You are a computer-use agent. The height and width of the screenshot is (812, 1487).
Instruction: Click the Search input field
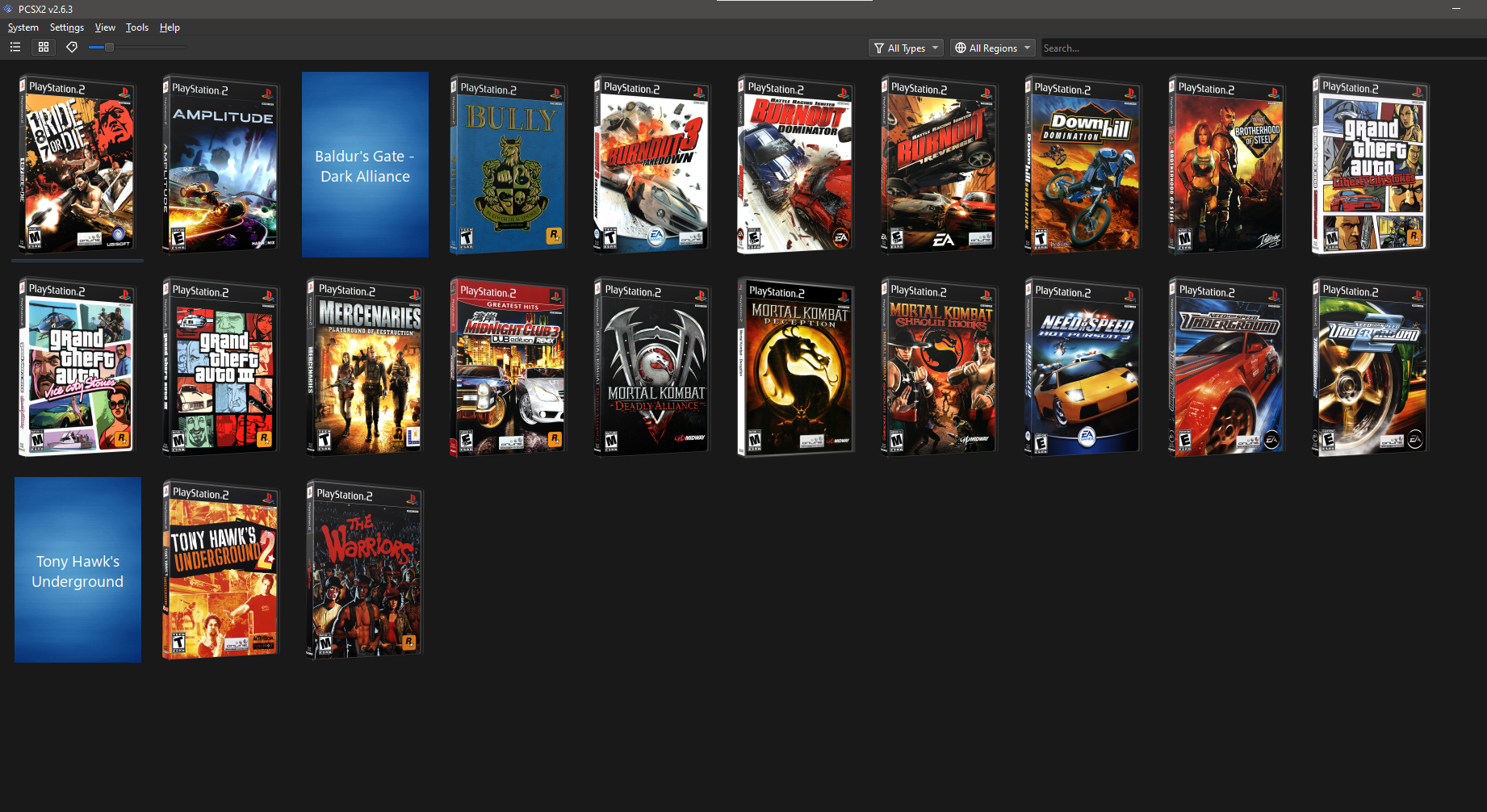(x=1263, y=48)
